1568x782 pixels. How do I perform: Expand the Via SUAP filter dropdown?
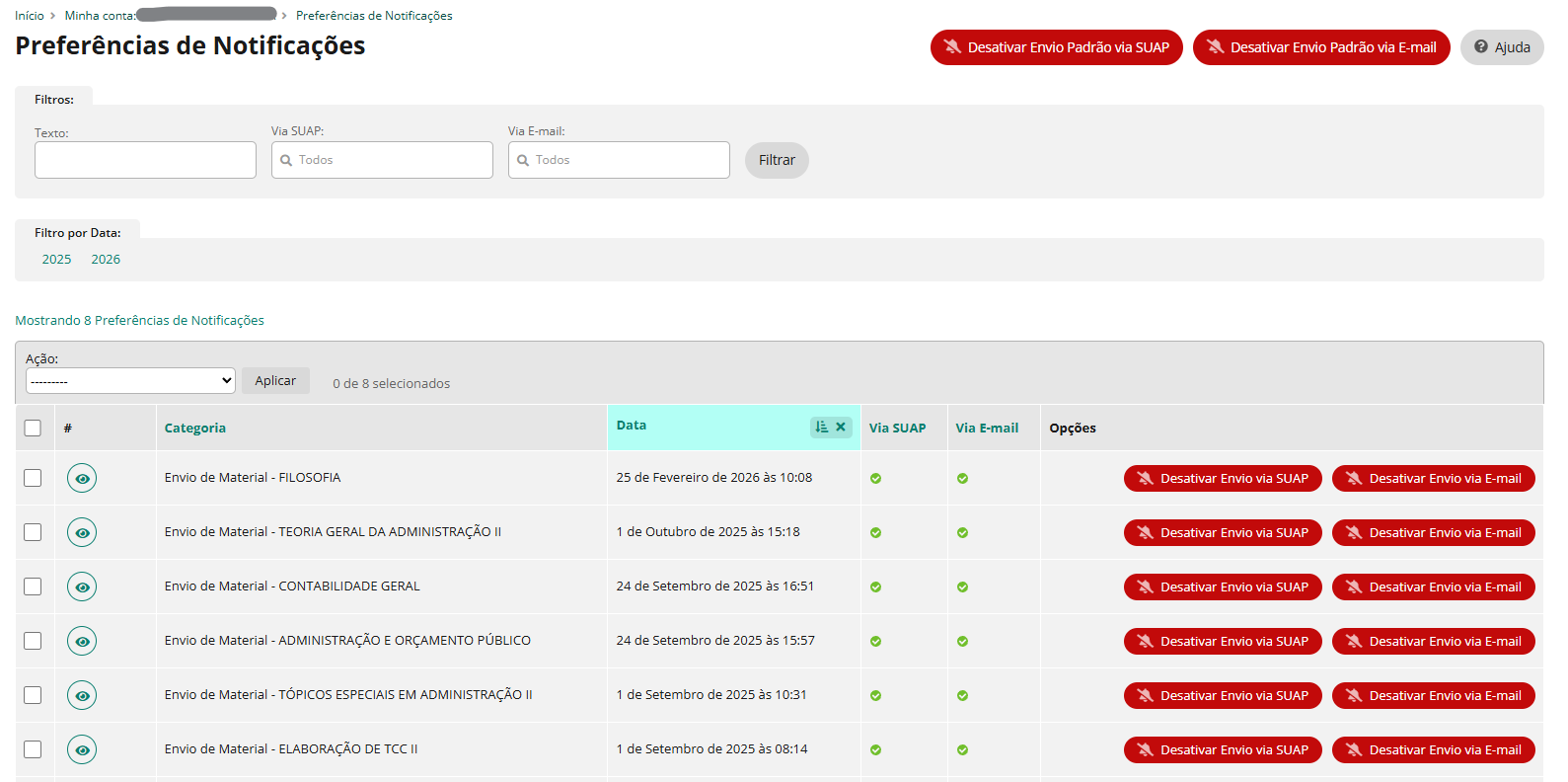pos(382,160)
